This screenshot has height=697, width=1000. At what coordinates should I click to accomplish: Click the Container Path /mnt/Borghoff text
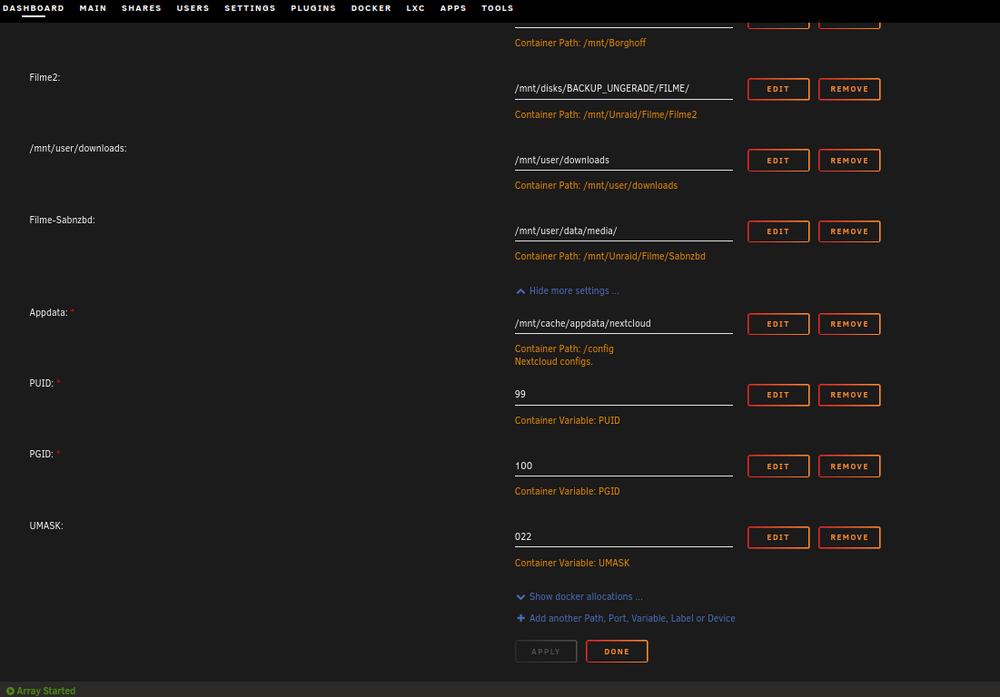point(580,43)
